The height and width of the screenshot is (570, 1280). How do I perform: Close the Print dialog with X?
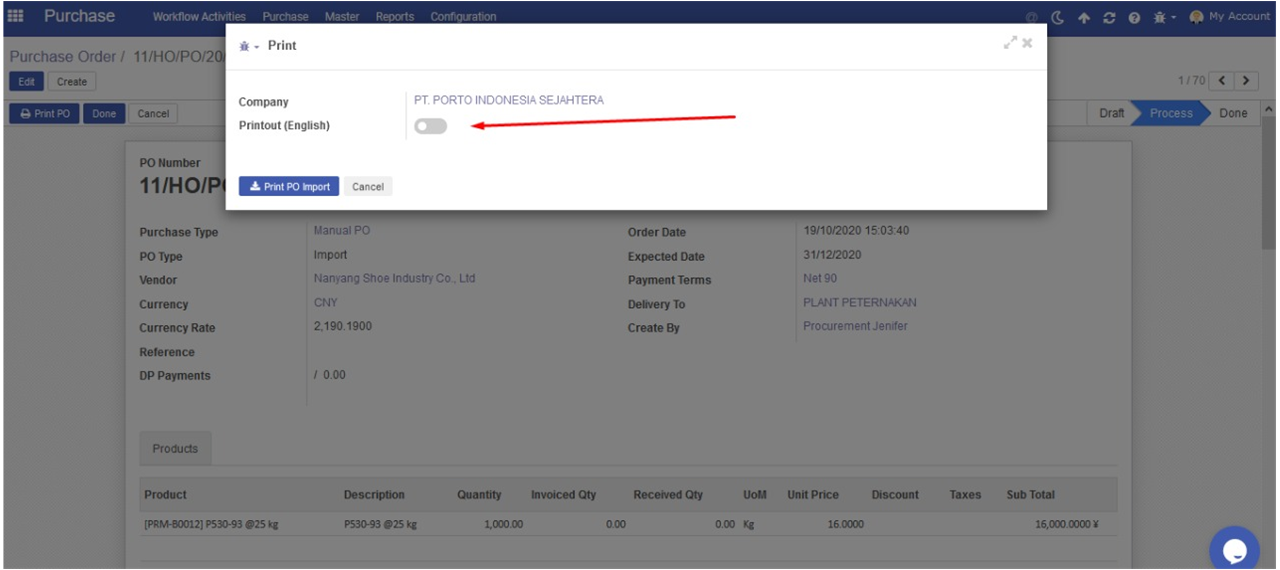tap(1027, 43)
